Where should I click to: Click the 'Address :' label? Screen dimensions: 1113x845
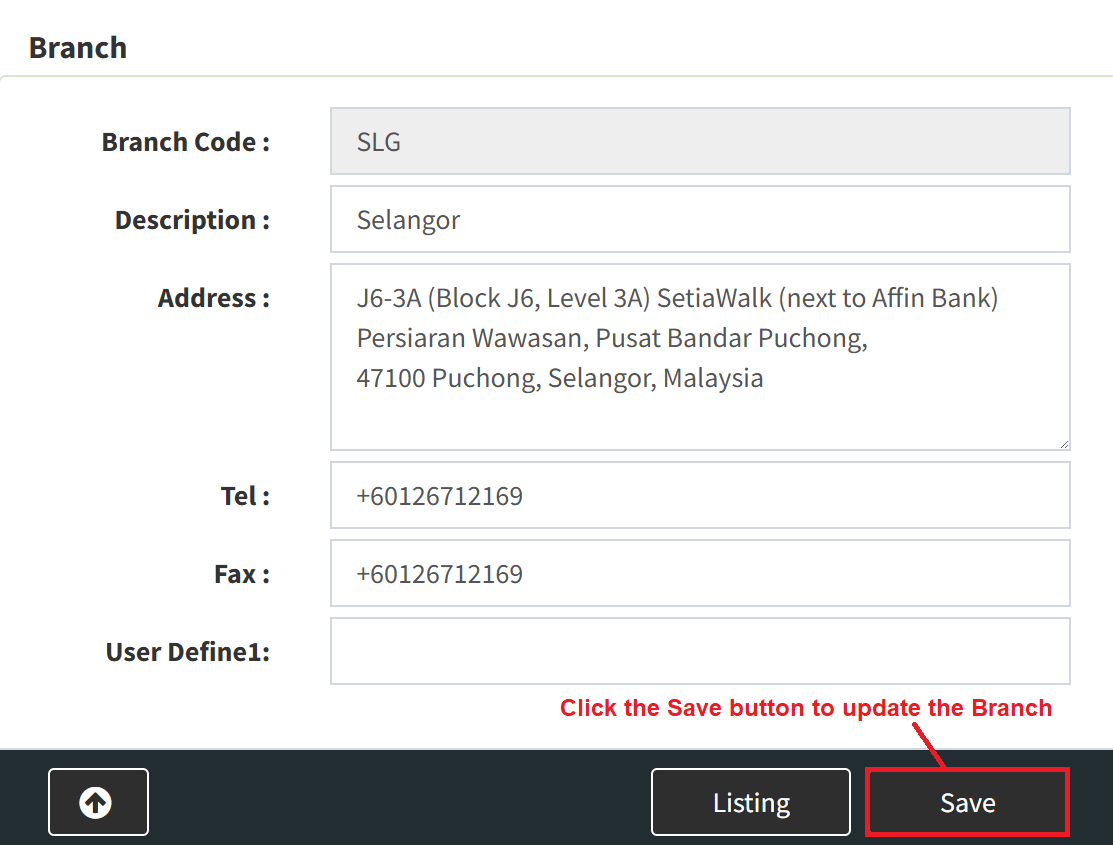click(x=214, y=298)
